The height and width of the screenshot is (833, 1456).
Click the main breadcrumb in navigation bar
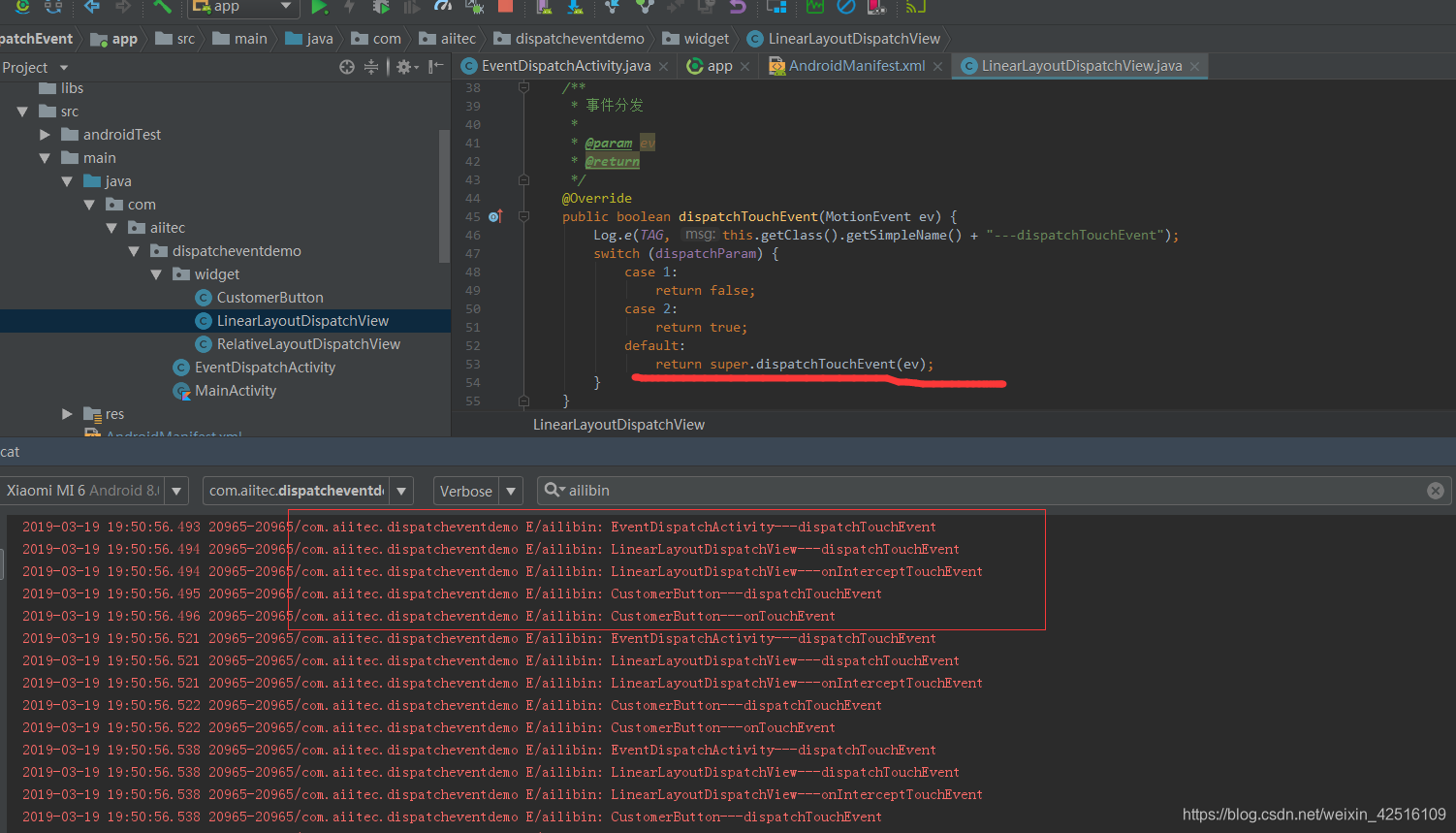coord(239,39)
